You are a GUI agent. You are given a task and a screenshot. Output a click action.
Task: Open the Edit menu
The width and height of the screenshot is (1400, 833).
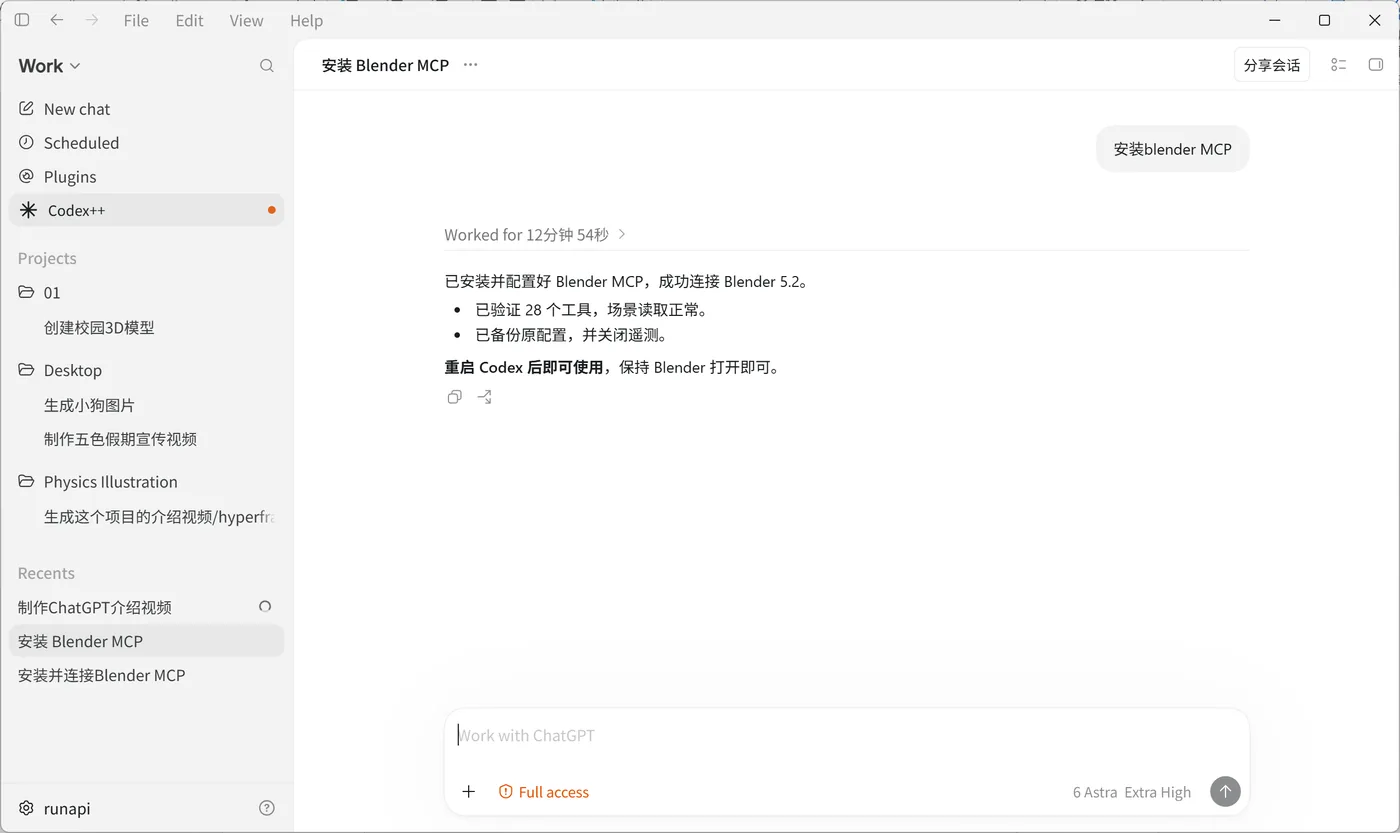coord(190,20)
